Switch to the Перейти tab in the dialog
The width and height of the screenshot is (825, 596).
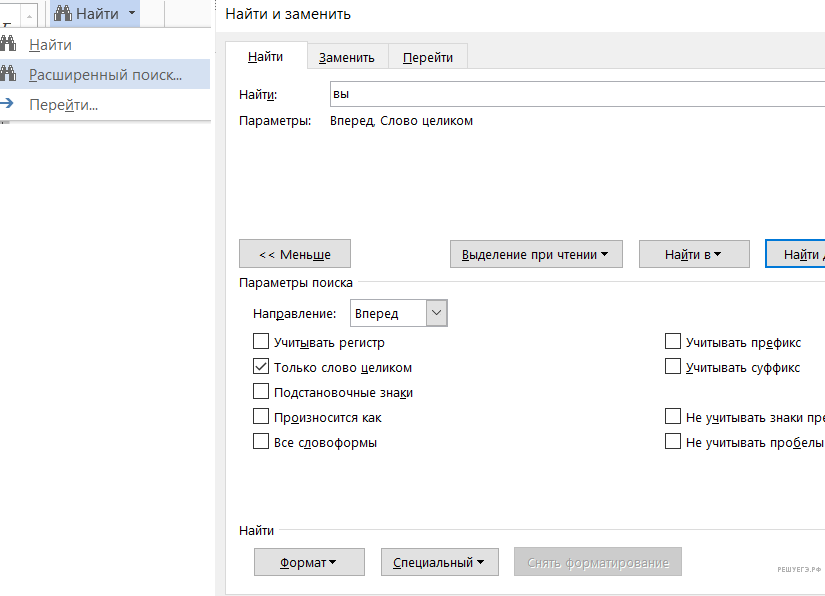pyautogui.click(x=428, y=57)
